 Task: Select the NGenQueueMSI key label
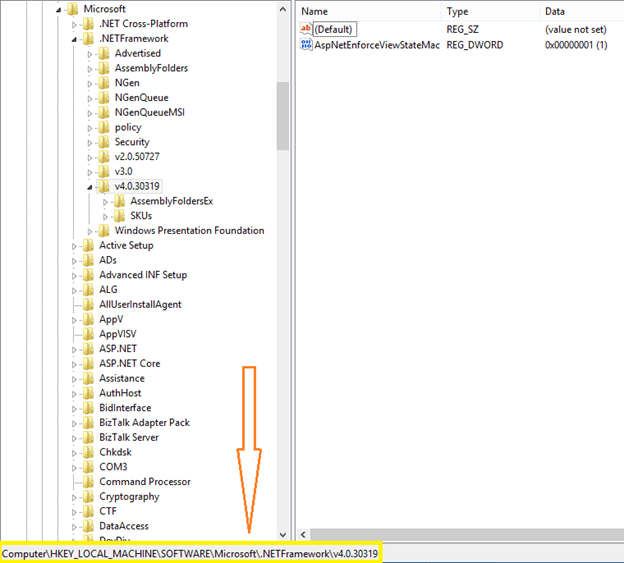[x=150, y=113]
